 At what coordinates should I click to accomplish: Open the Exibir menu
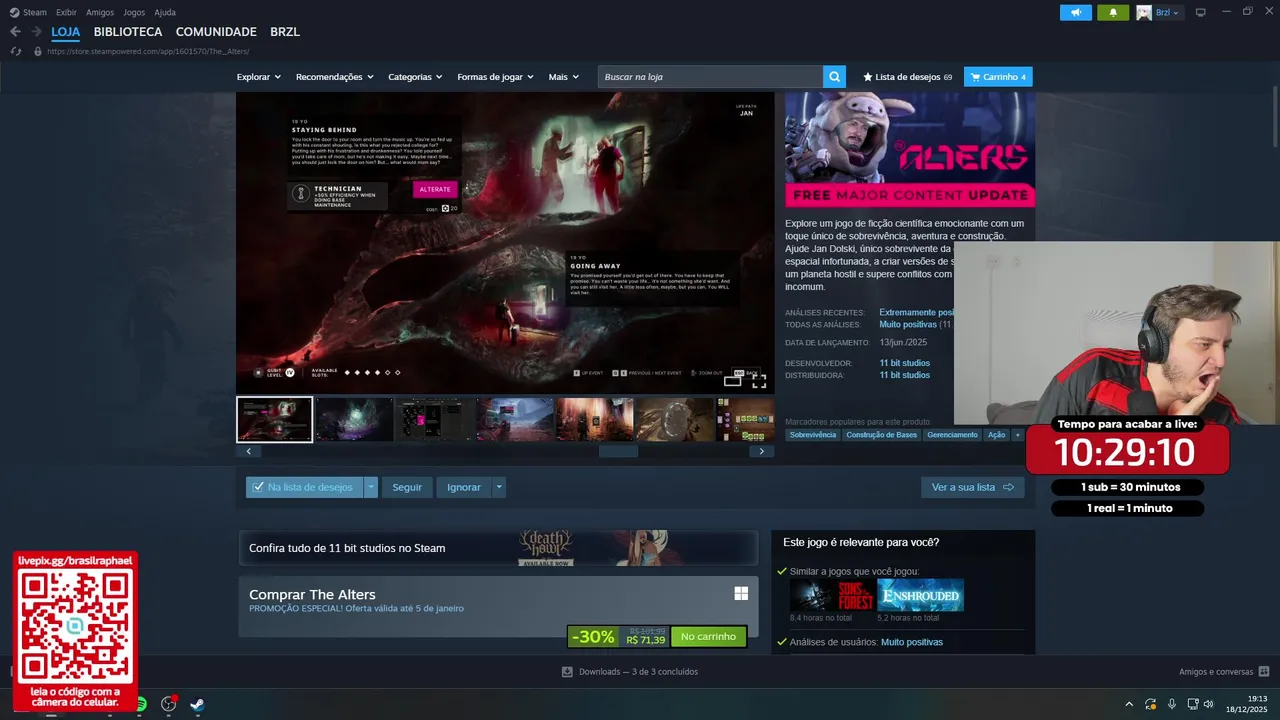point(66,12)
